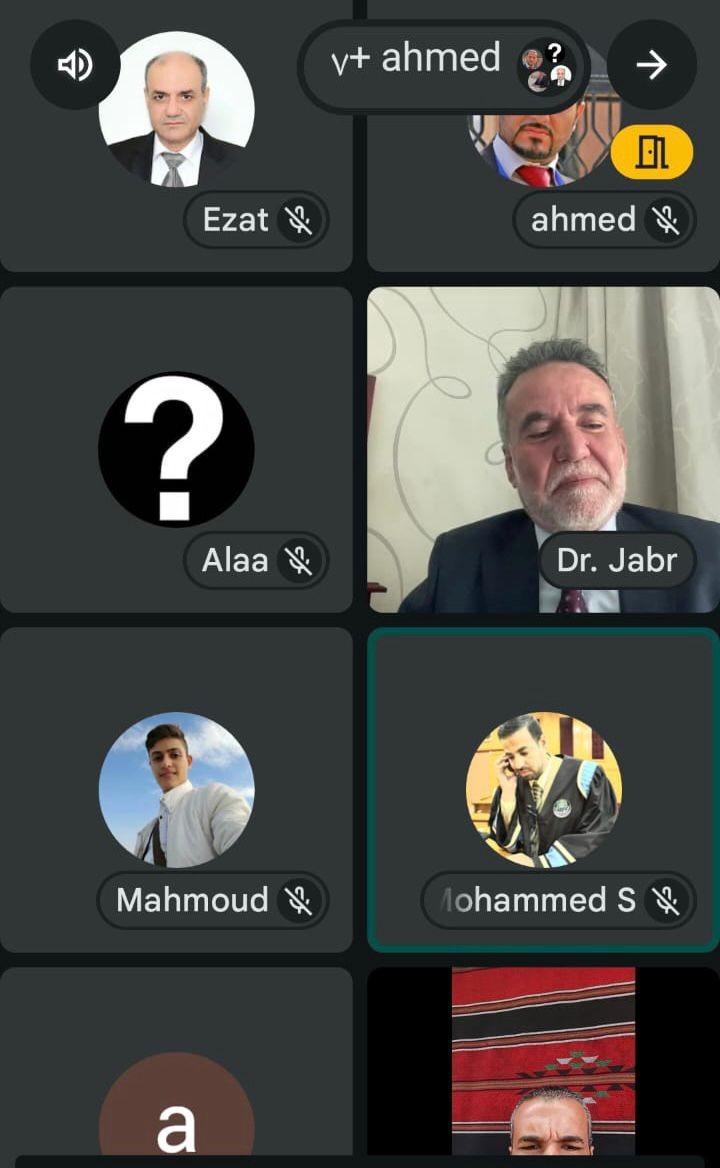
Task: Click Mohammed S's muted microphone icon
Action: tap(665, 900)
